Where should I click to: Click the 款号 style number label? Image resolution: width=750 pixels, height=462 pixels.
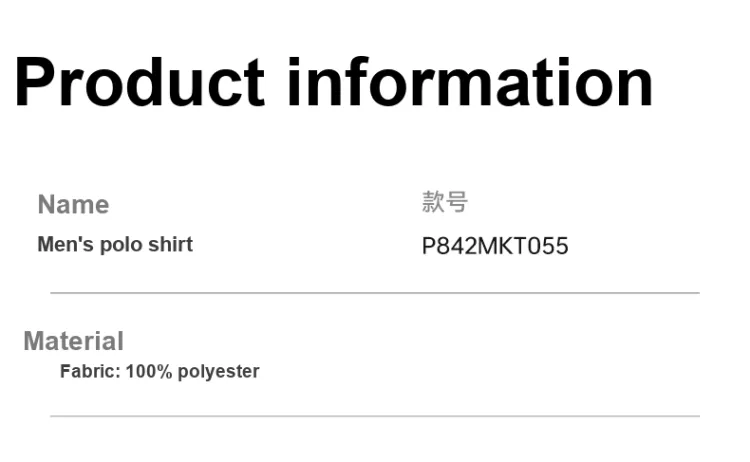(x=444, y=202)
